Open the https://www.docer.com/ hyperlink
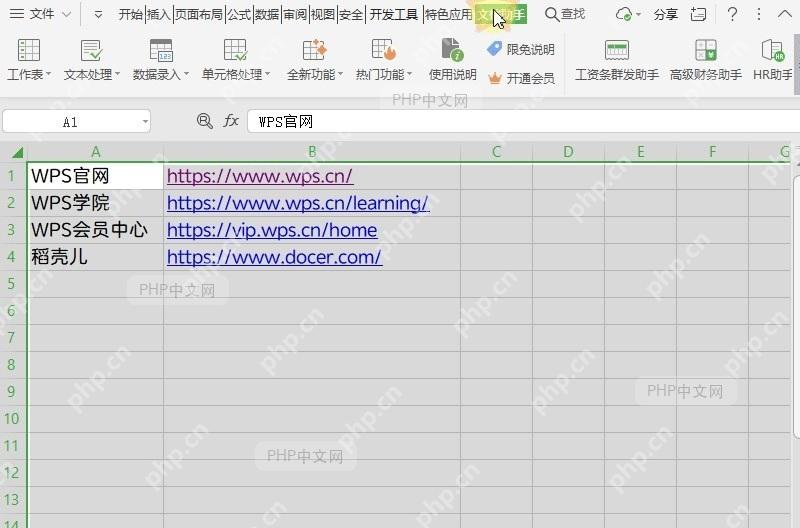800x528 pixels. click(274, 257)
